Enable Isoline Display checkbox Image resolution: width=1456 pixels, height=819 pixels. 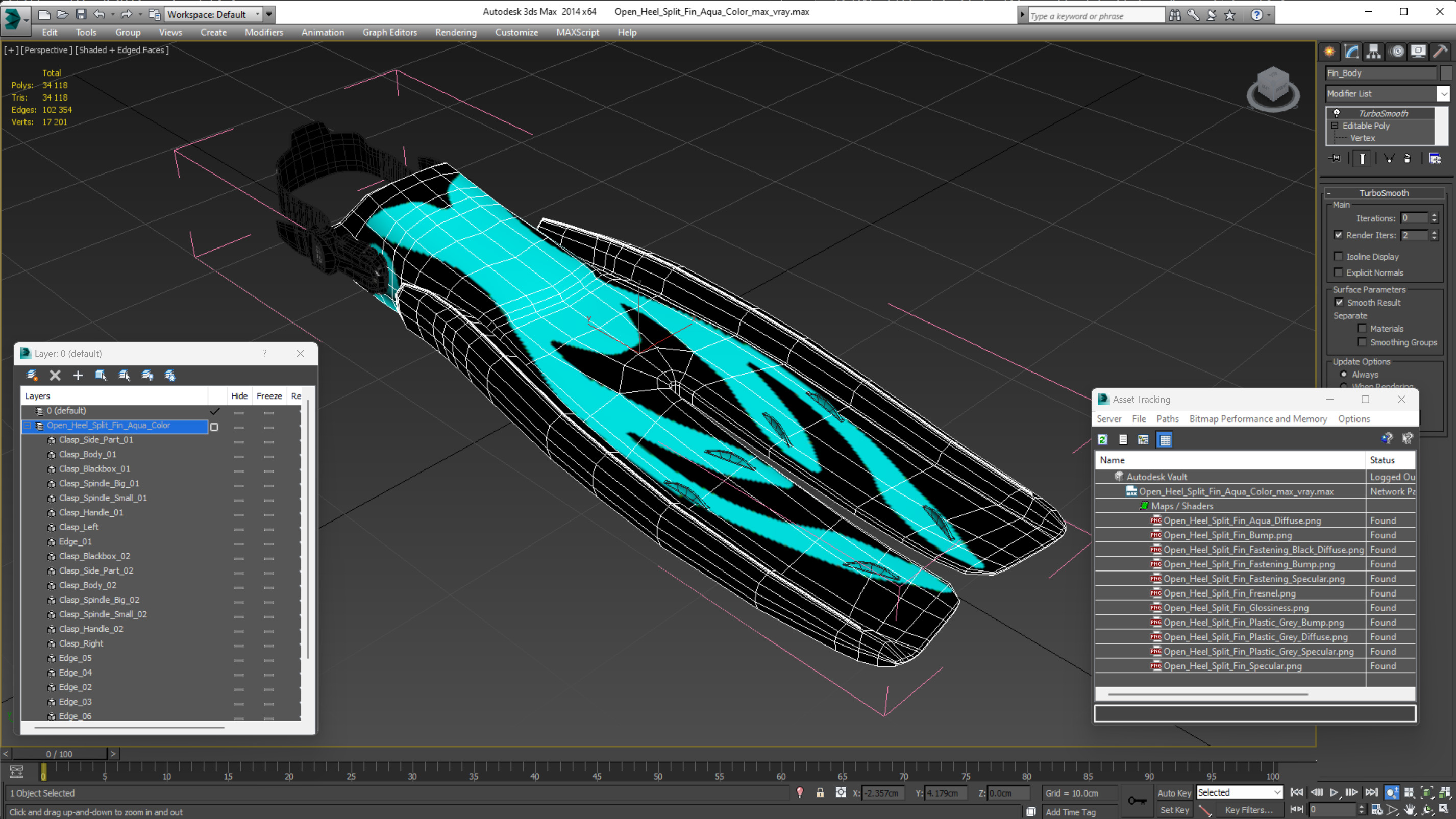click(x=1338, y=256)
